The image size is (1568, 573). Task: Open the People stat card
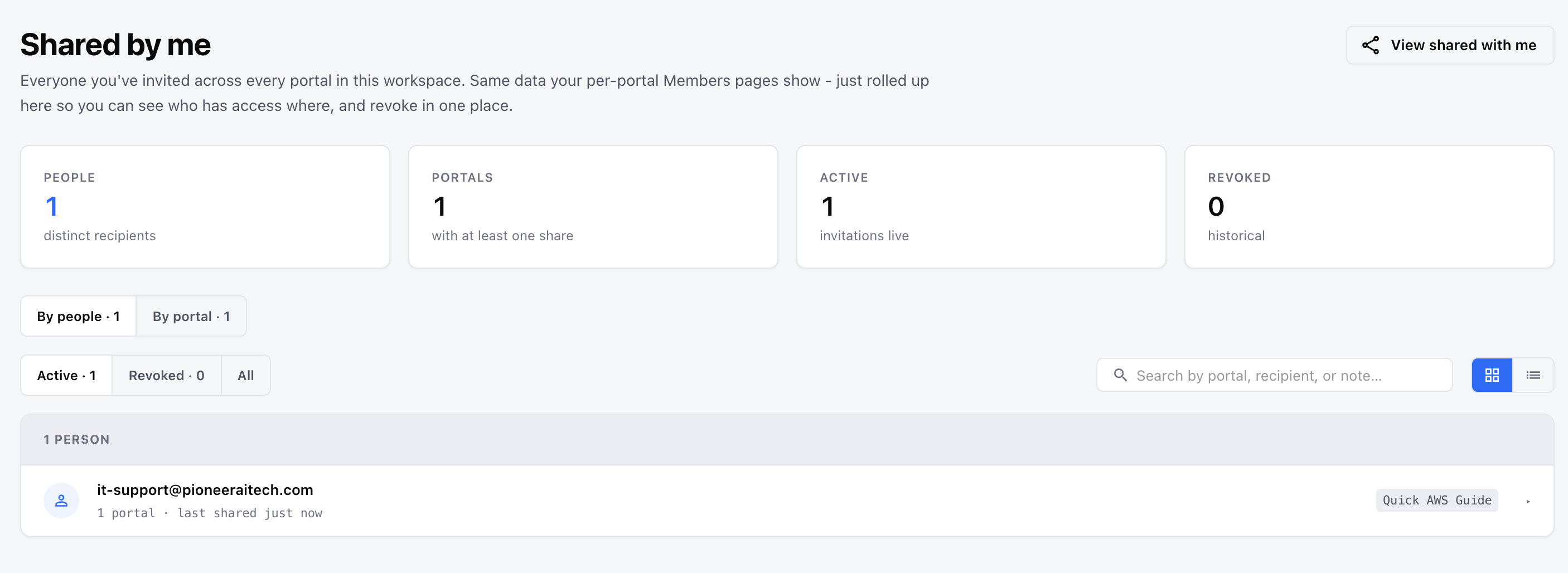[x=205, y=207]
